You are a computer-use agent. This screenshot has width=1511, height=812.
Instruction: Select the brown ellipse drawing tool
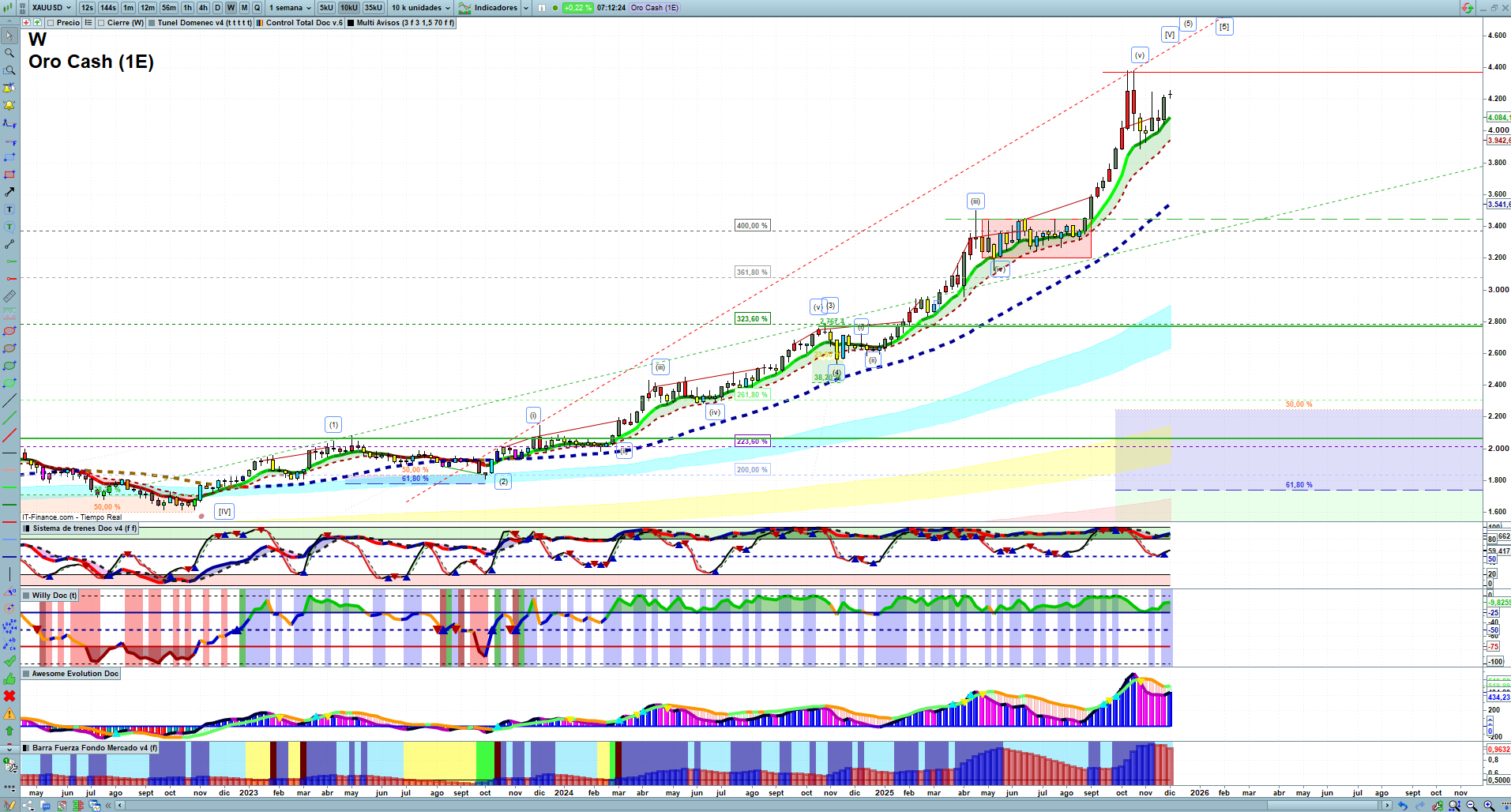[9, 348]
